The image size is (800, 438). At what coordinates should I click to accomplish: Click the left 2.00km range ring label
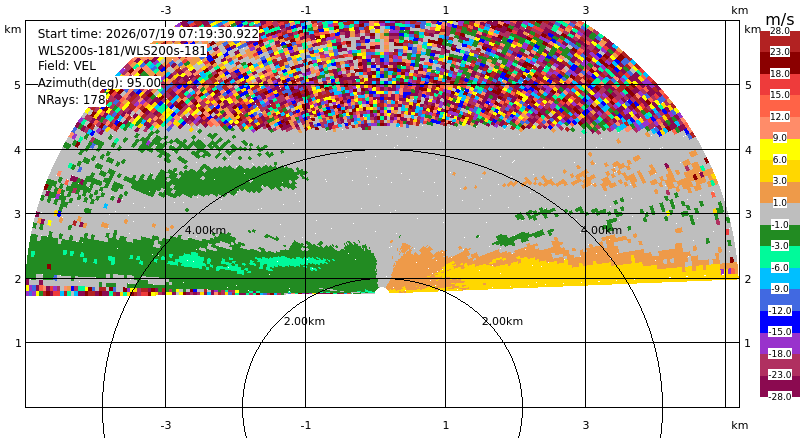point(304,321)
